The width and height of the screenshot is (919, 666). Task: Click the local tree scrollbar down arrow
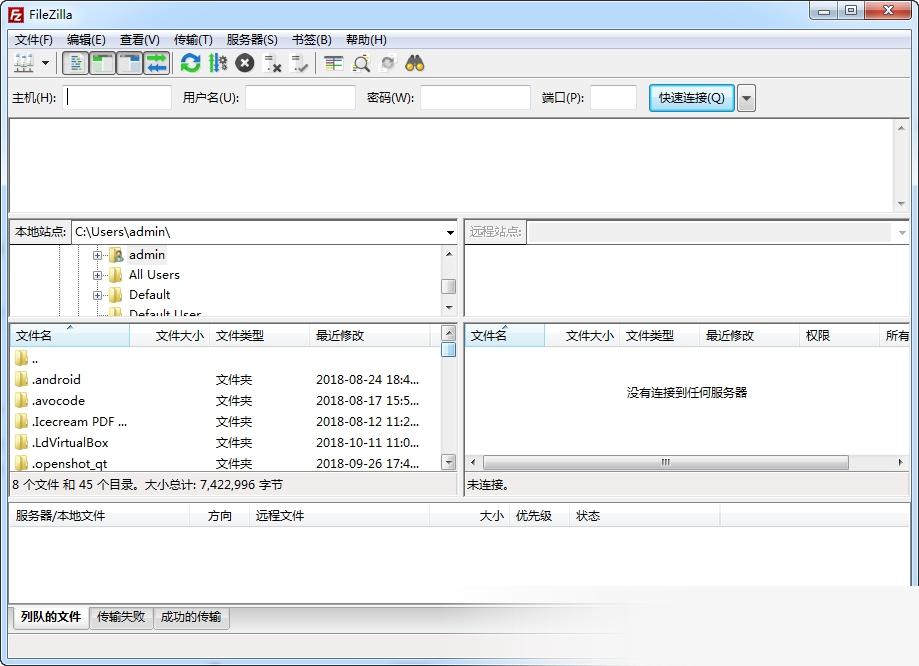coord(449,307)
